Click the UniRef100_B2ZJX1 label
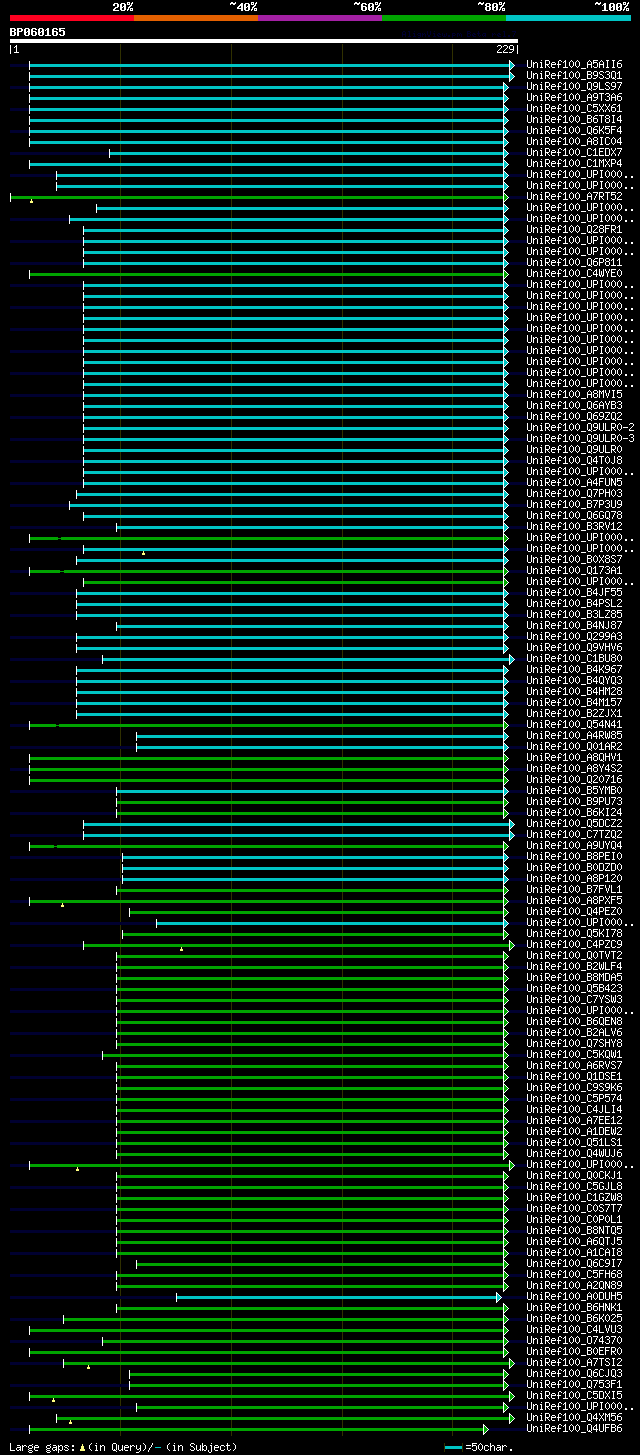Viewport: 640px width, 1455px height. [574, 713]
